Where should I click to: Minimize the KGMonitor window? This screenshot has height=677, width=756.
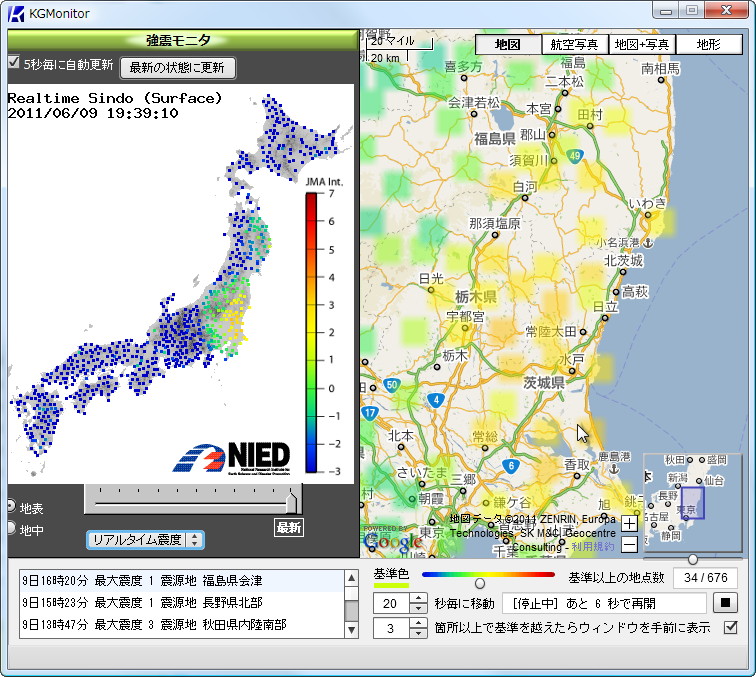point(666,10)
